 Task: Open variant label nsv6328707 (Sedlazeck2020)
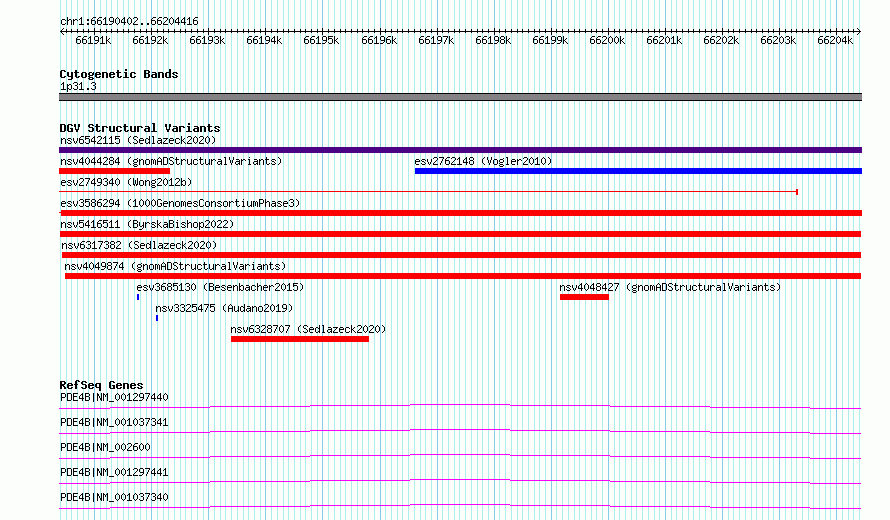click(x=308, y=329)
